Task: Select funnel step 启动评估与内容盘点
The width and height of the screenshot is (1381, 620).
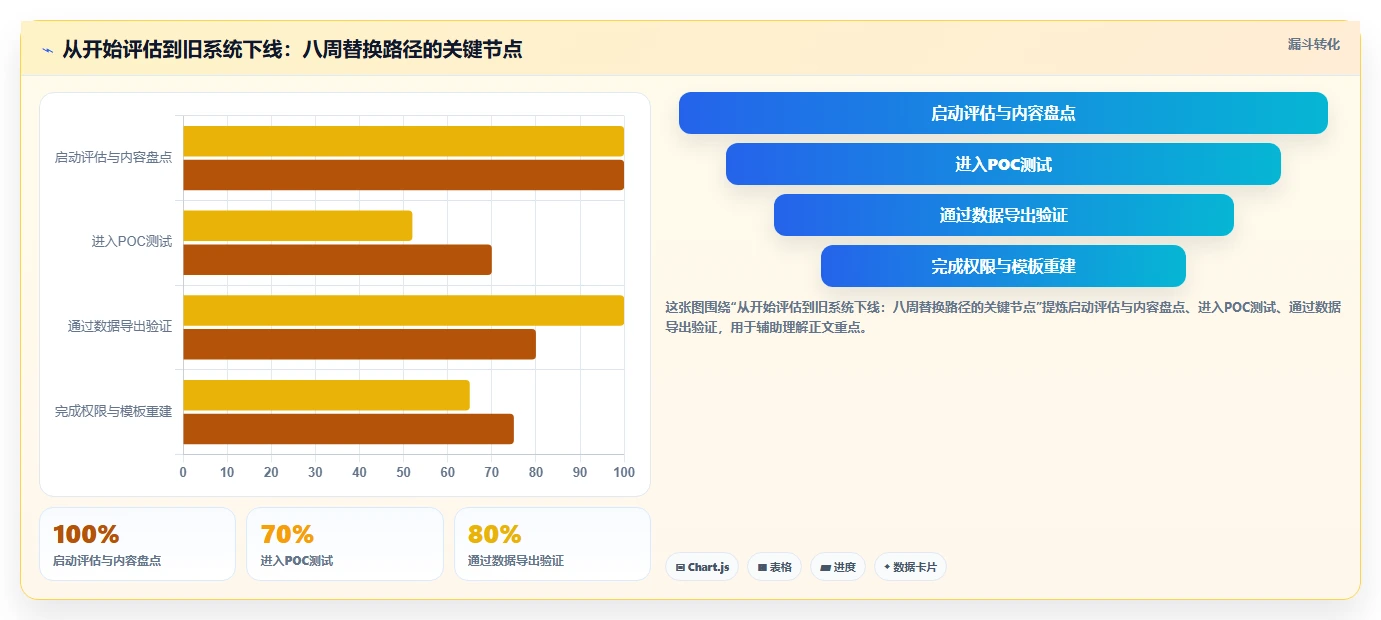Action: [x=1003, y=113]
